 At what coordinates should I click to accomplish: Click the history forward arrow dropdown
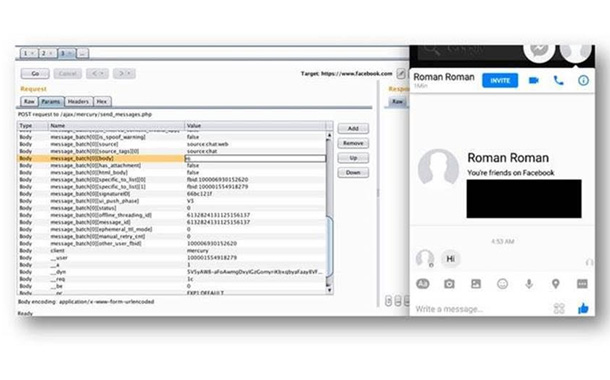[x=124, y=74]
